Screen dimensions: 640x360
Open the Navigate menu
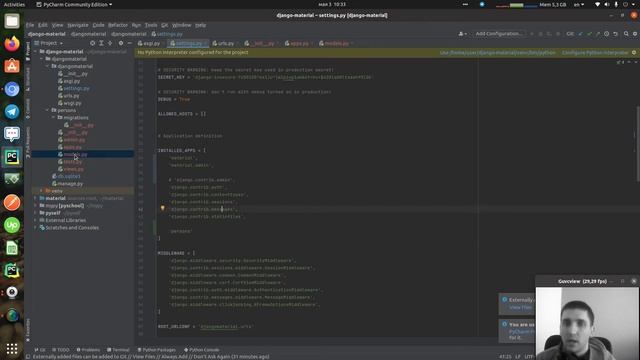pos(78,25)
